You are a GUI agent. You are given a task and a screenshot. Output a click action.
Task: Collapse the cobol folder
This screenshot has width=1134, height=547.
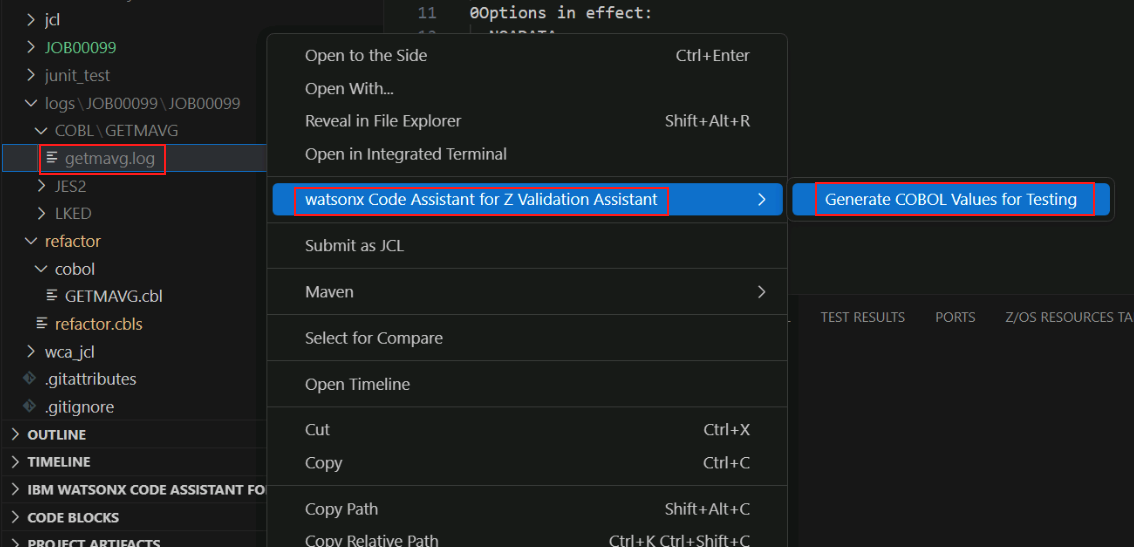(x=40, y=268)
